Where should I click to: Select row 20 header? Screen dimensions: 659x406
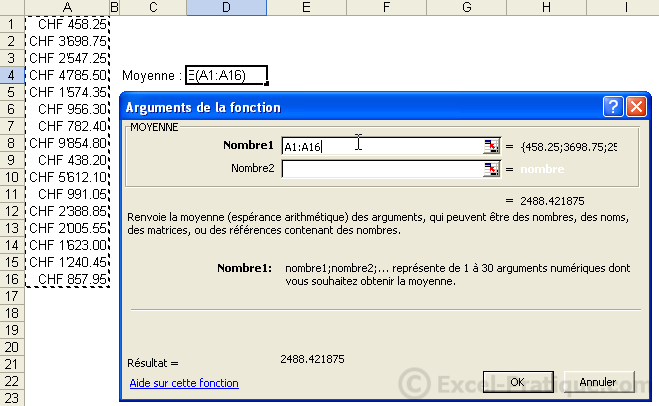tap(12, 347)
